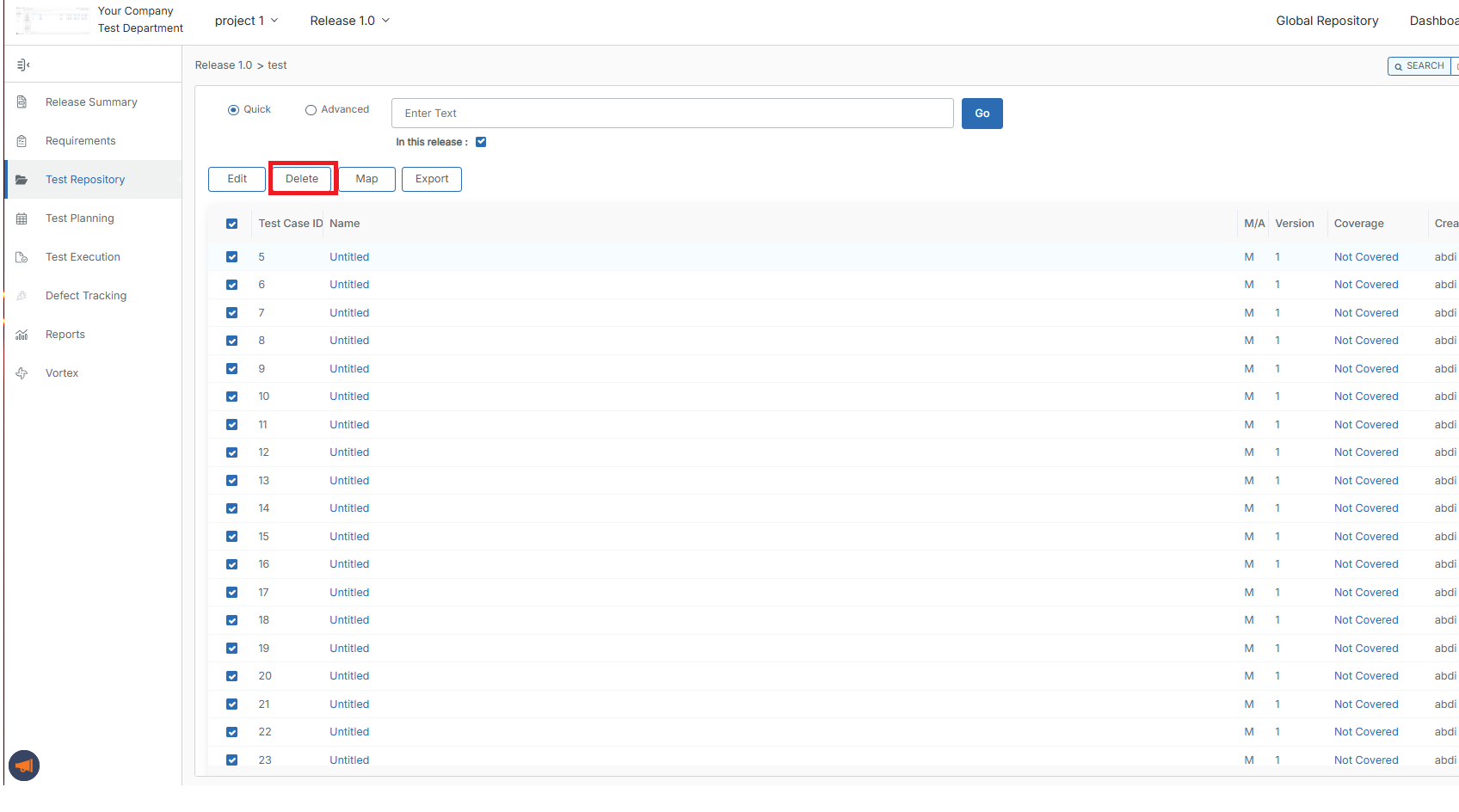This screenshot has width=1459, height=812.
Task: Open the orange announcement megaphone icon
Action: tap(24, 766)
